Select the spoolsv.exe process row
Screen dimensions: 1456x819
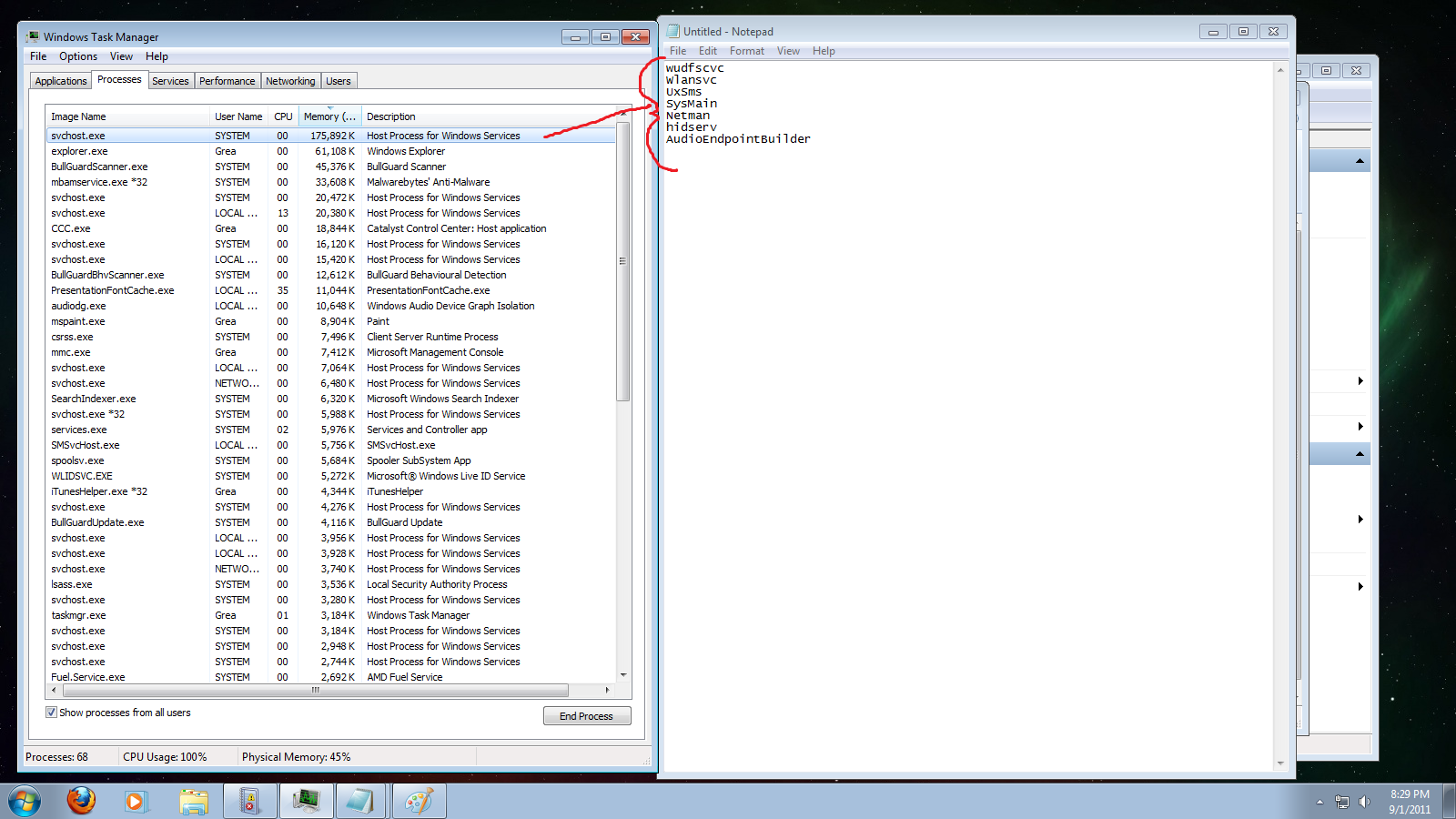tap(331, 460)
